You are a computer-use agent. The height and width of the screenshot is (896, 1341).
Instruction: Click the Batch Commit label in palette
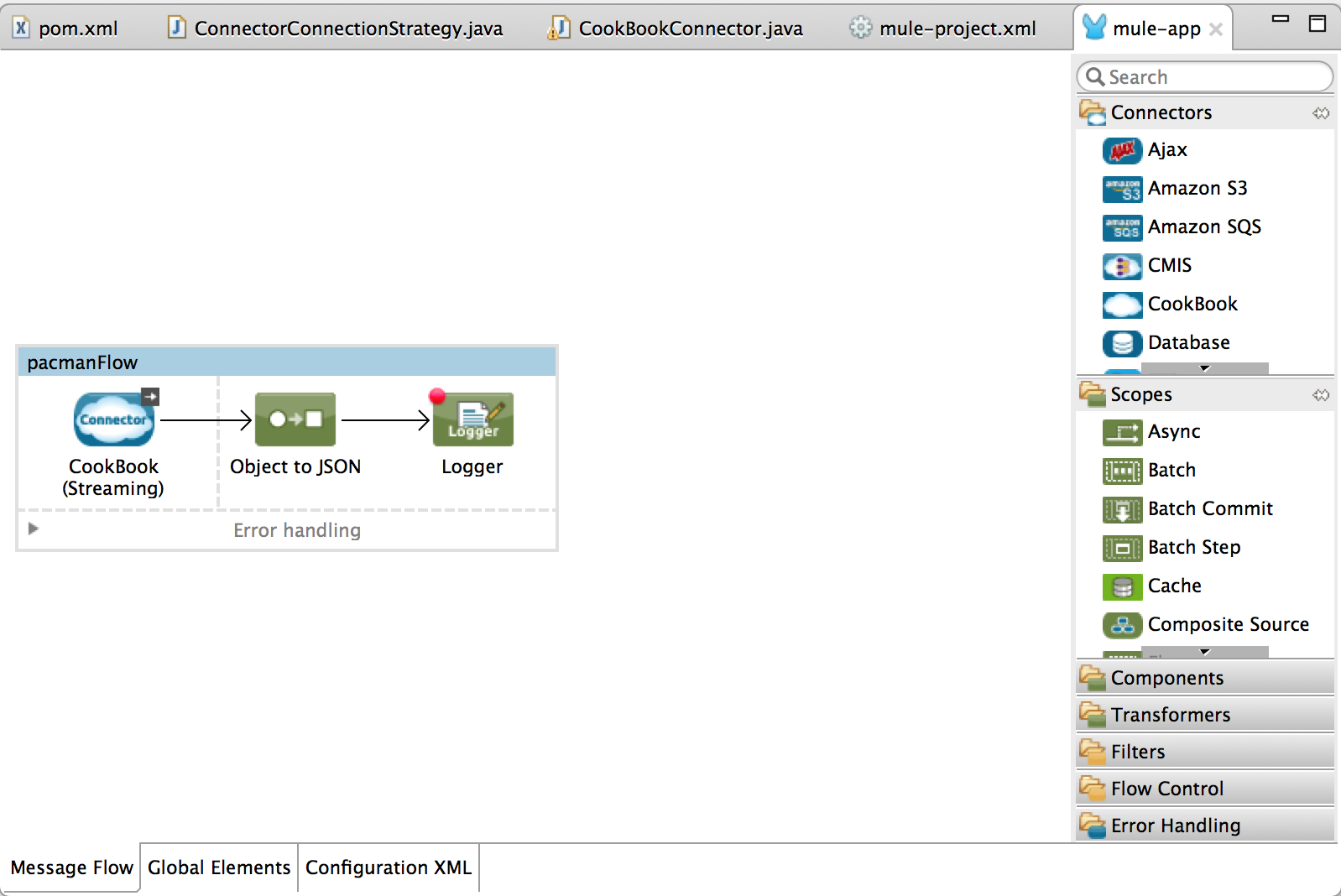tap(1210, 508)
